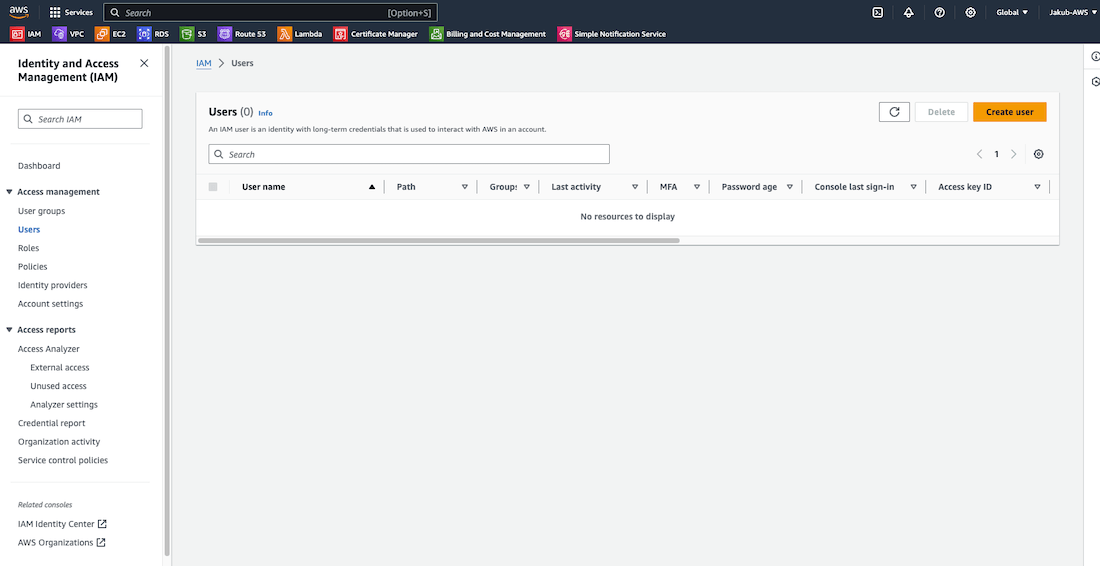Focus the top AWS search bar
Image resolution: width=1100 pixels, height=566 pixels.
(x=271, y=13)
